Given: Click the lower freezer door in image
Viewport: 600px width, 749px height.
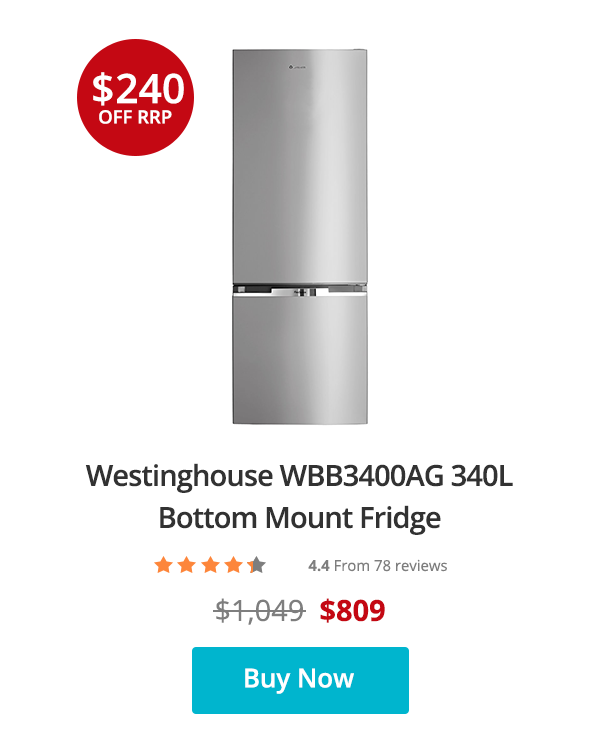Looking at the screenshot, I should click(x=300, y=359).
